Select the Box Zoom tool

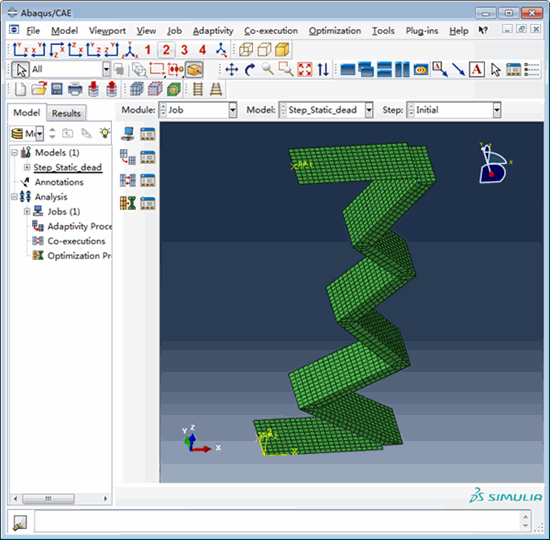coord(286,69)
